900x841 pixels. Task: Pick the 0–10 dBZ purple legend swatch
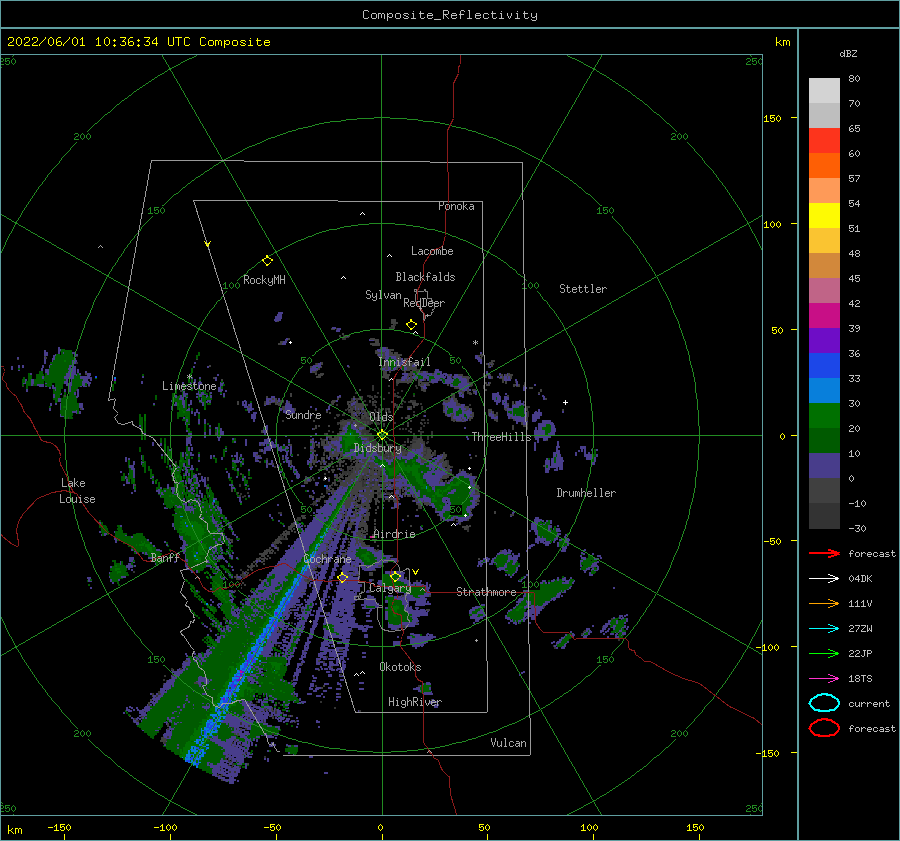click(824, 465)
